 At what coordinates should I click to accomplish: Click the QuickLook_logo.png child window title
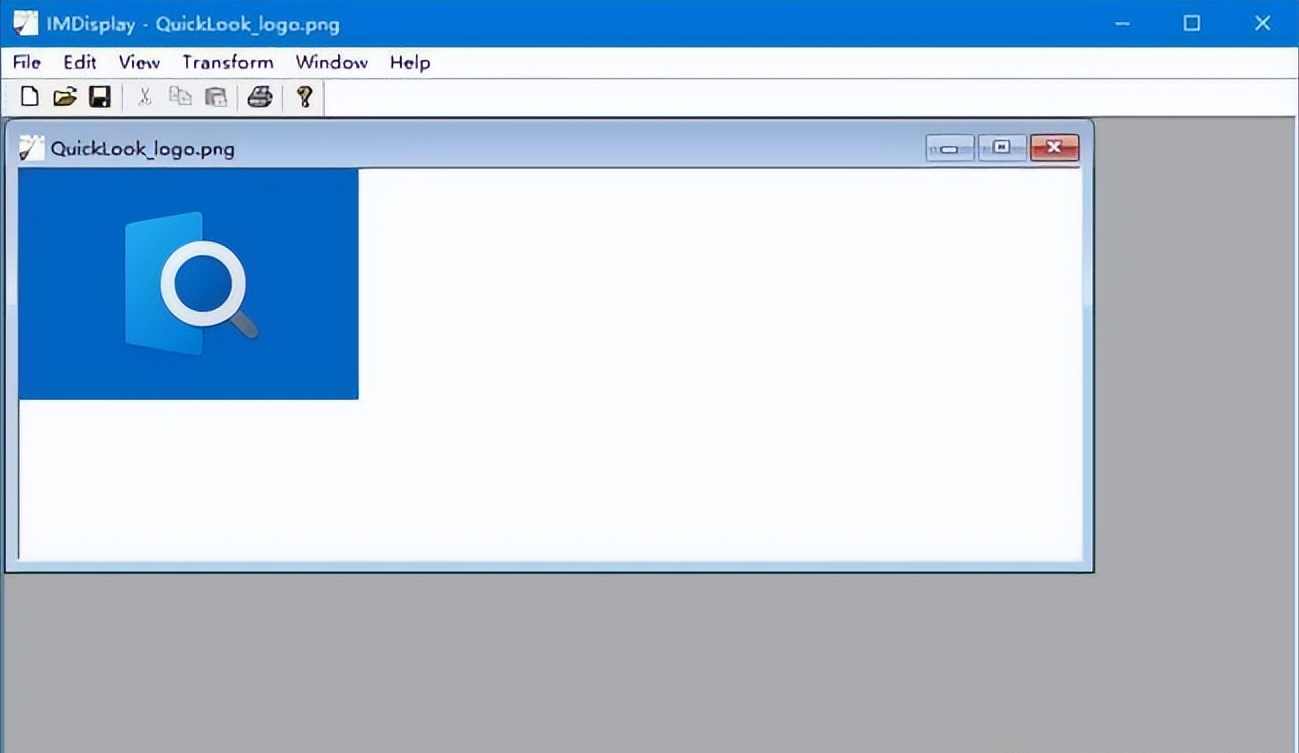143,149
